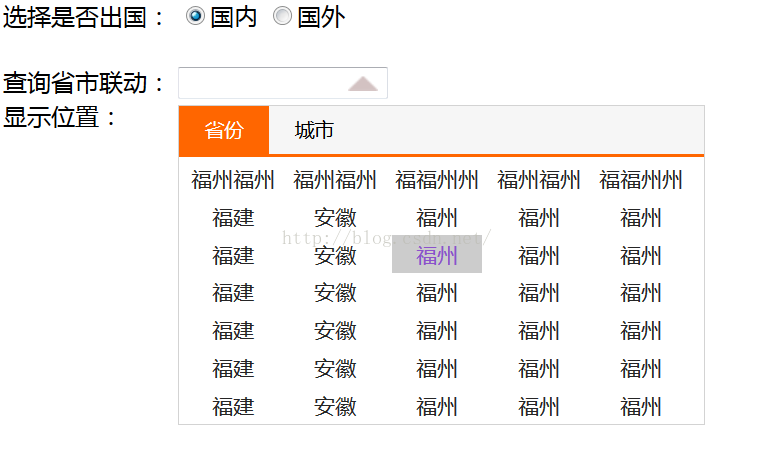Choose 福州福州 in the leftmost column's top row
This screenshot has width=757, height=454.
pyautogui.click(x=233, y=180)
